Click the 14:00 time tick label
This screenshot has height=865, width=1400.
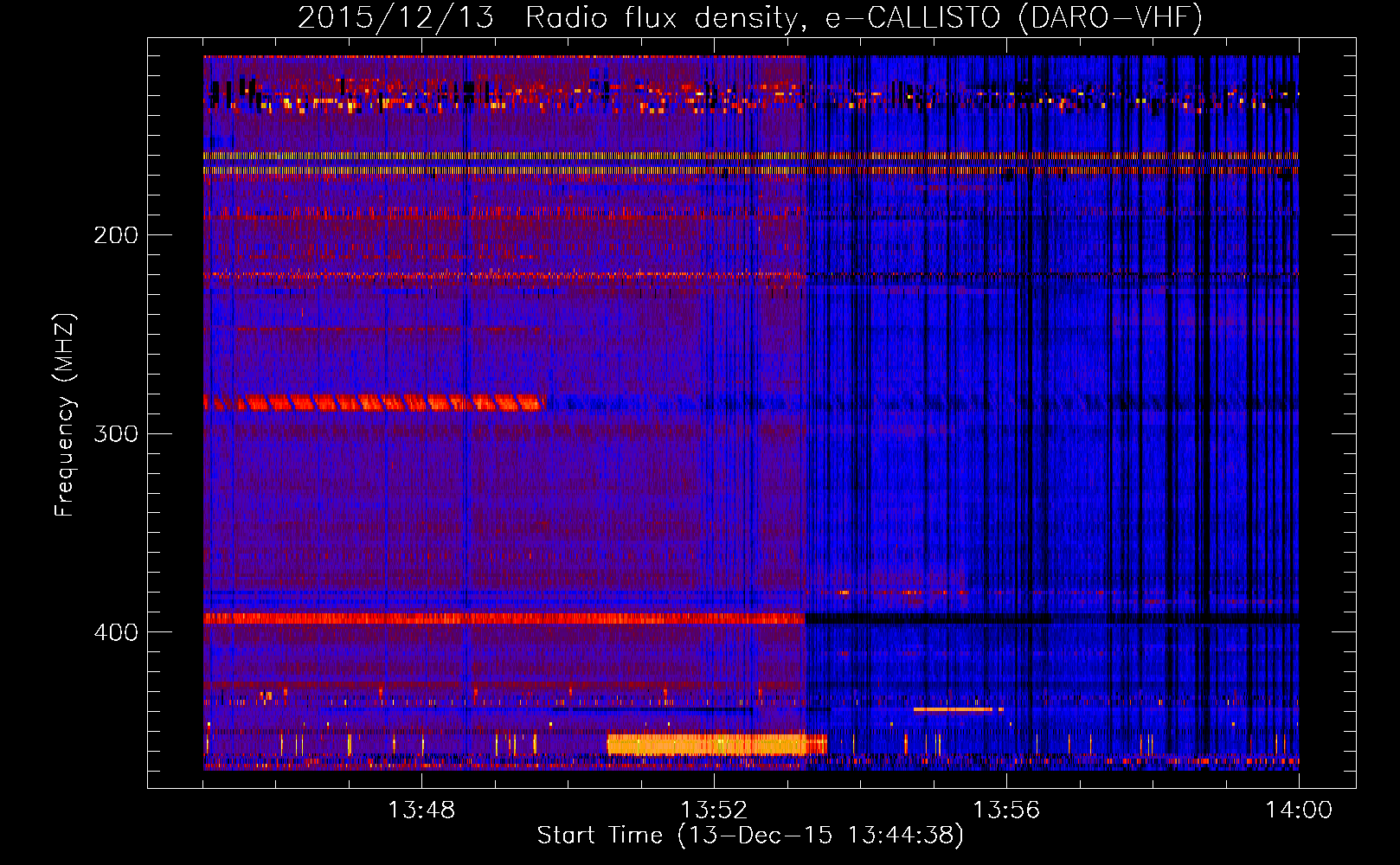pyautogui.click(x=1299, y=811)
